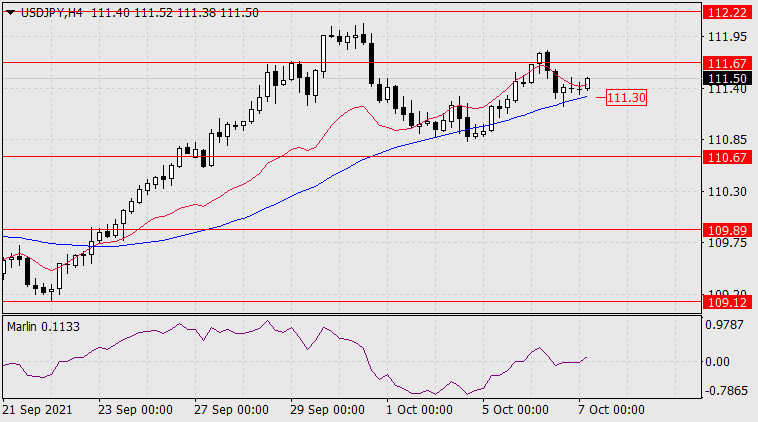This screenshot has width=758, height=422.
Task: Click the 0.9787 indicator scale value
Action: [724, 325]
